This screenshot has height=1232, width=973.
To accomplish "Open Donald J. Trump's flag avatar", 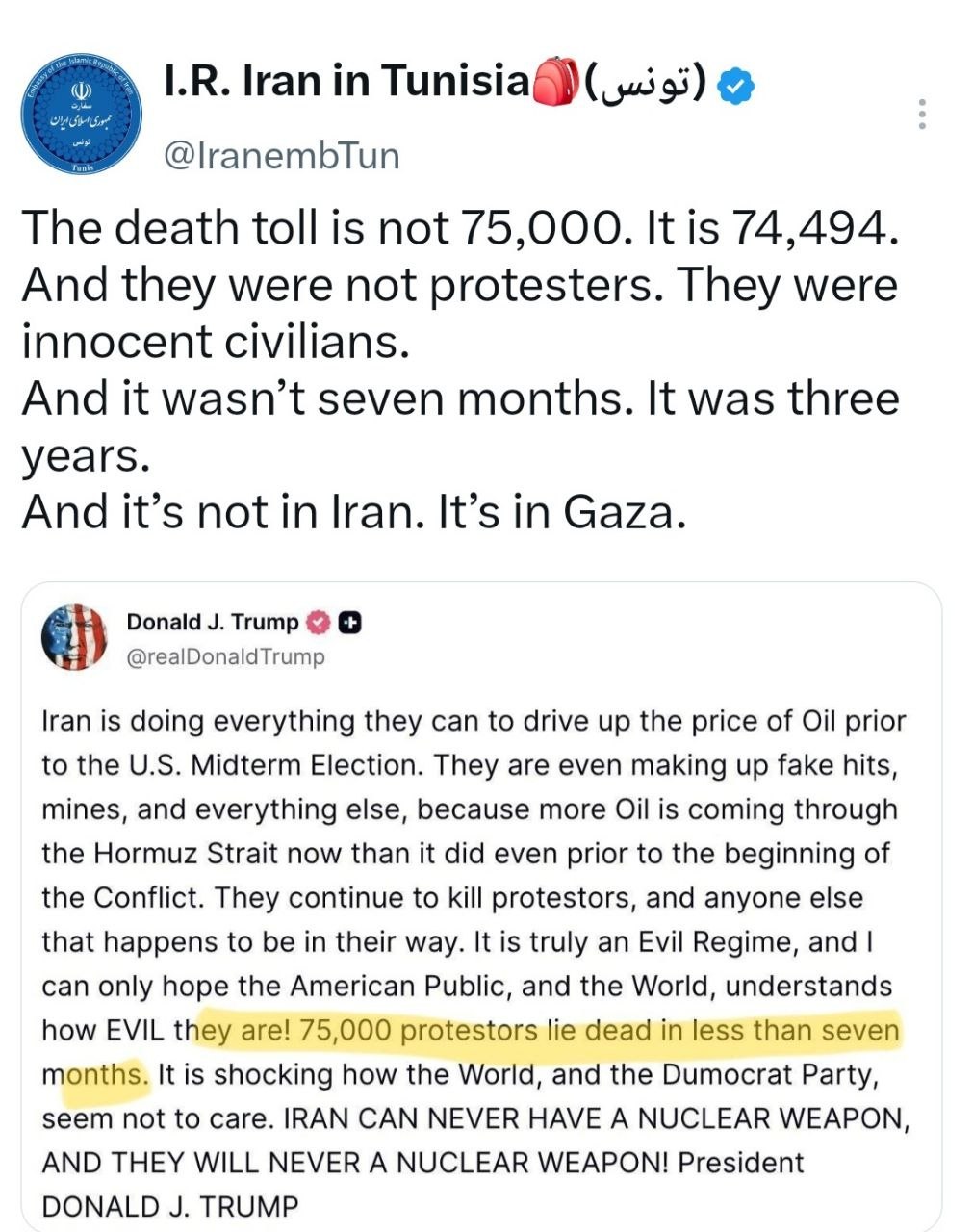I will (x=74, y=637).
